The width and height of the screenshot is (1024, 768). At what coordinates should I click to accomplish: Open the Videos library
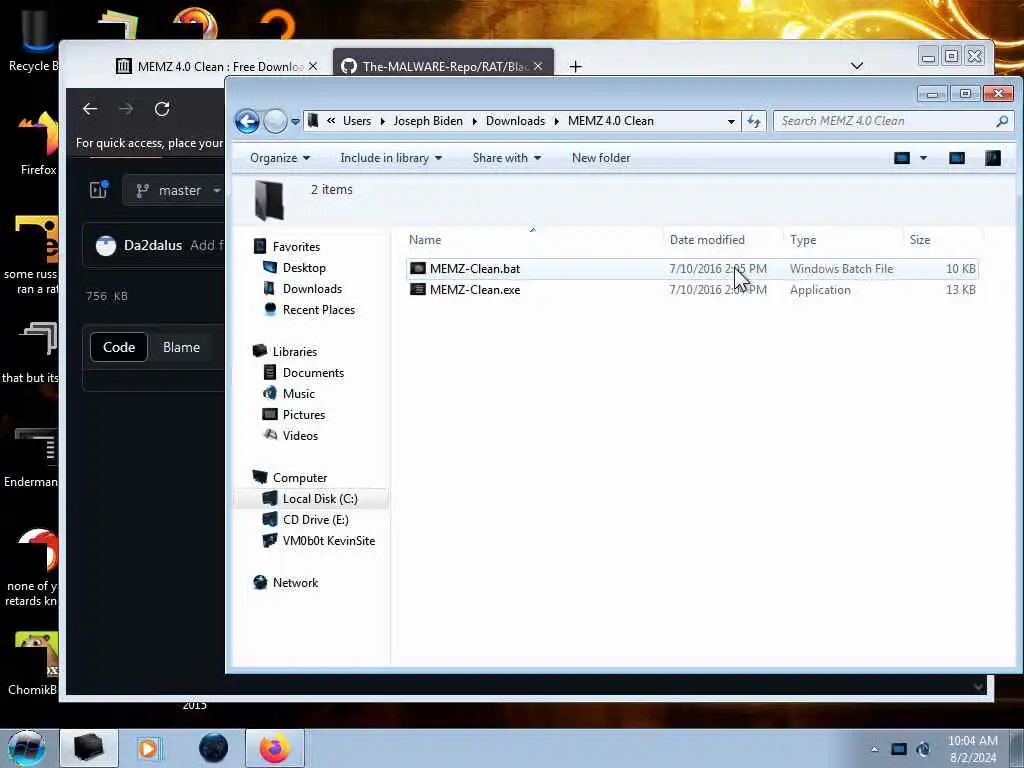[x=300, y=436]
